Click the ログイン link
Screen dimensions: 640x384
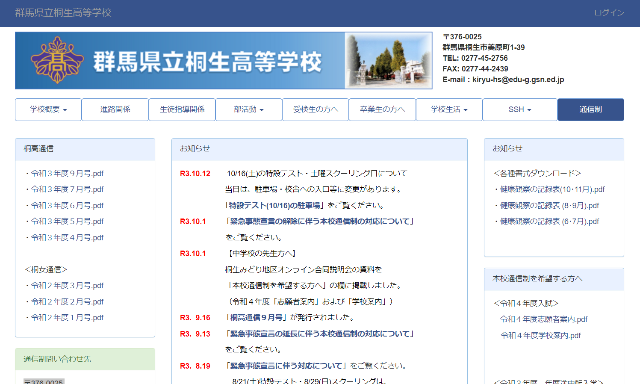(x=609, y=13)
